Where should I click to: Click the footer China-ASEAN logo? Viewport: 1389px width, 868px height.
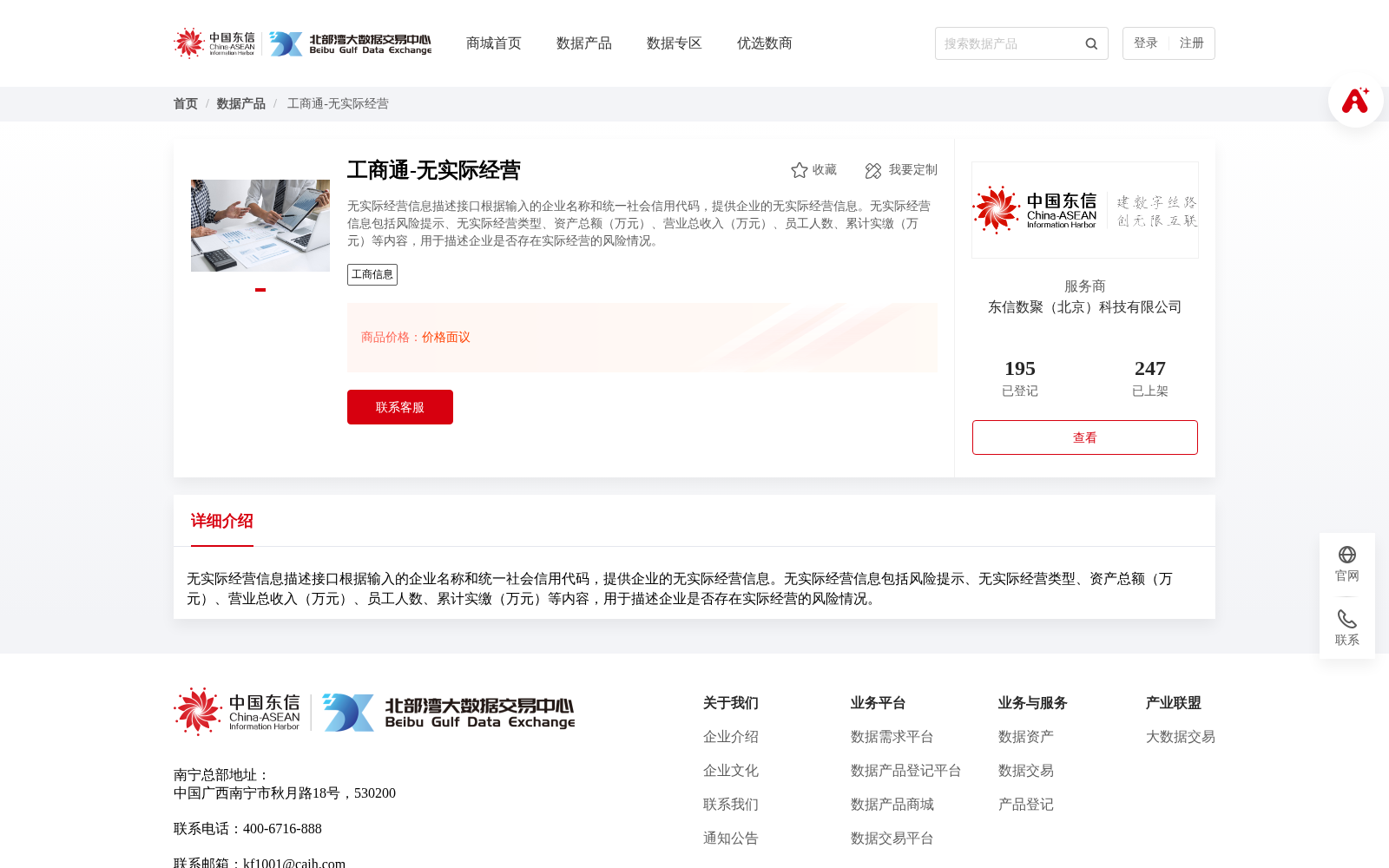click(237, 712)
